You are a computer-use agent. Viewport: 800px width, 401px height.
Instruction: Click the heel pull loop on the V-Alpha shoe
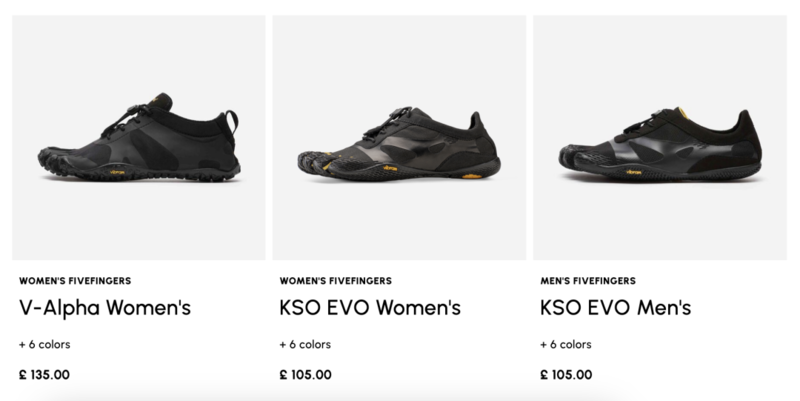(x=233, y=121)
